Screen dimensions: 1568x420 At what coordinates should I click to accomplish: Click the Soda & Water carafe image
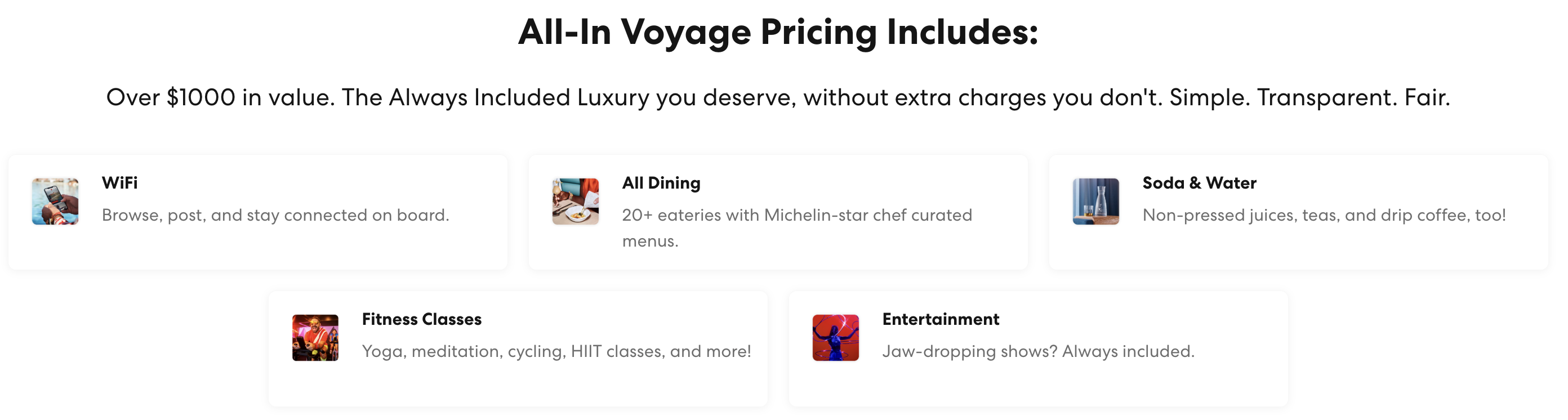tap(1095, 202)
